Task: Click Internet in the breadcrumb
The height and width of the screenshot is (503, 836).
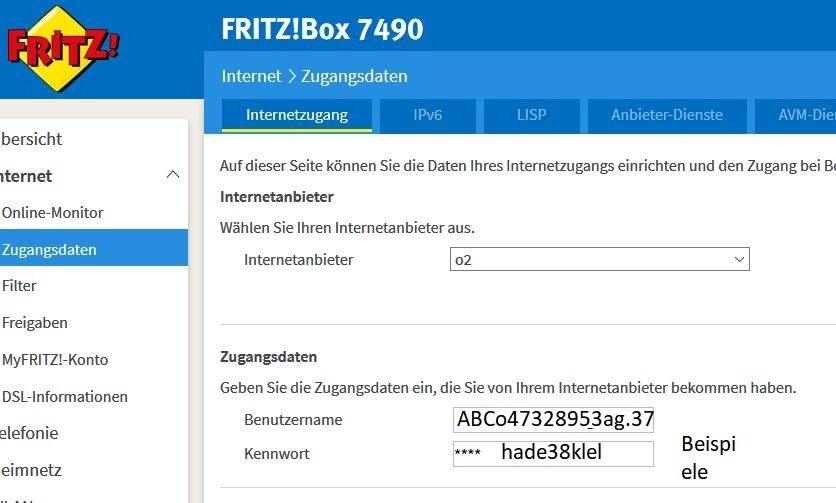Action: pos(251,76)
